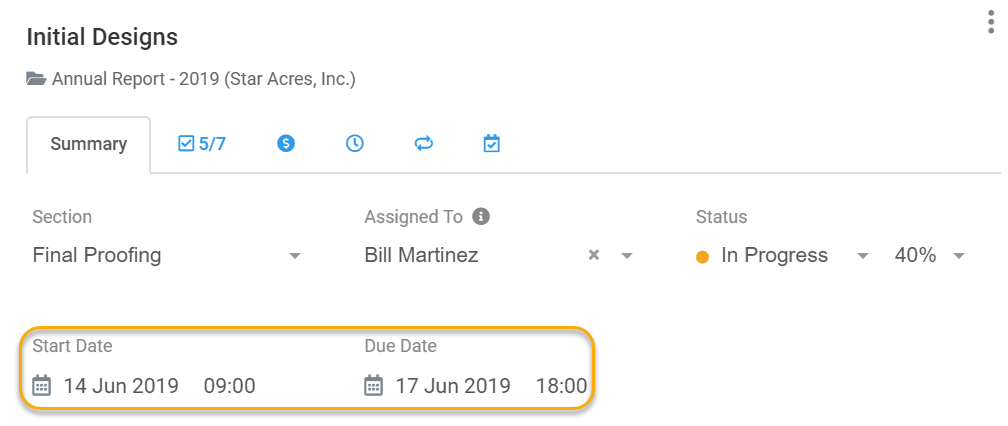Open the recurring arrows repeat tab

click(424, 144)
